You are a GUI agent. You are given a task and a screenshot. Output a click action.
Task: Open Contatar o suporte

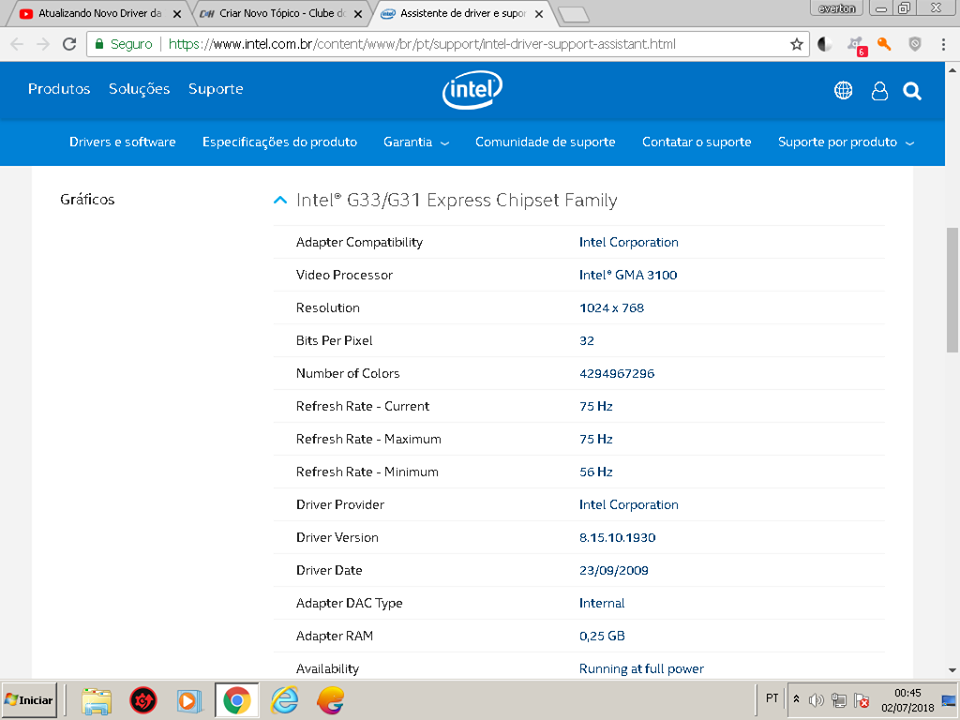tap(697, 142)
